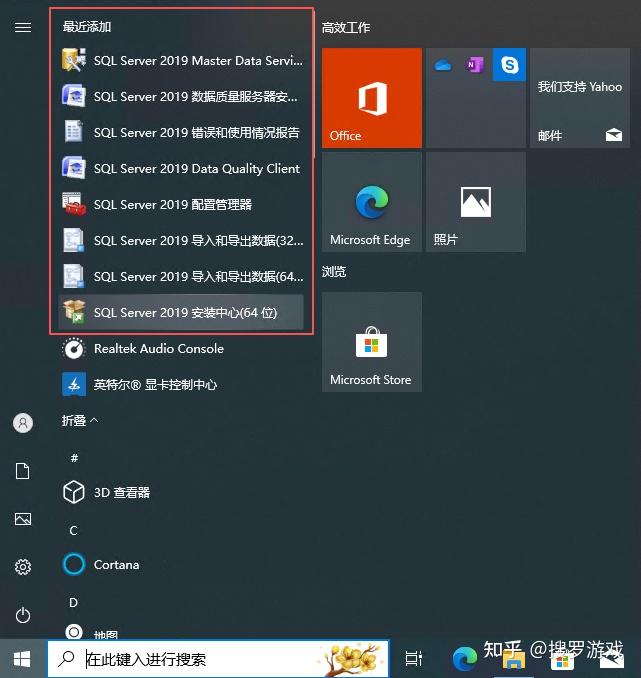Open SQL Server 2019 错误和使用情况报告 icon

pos(74,131)
